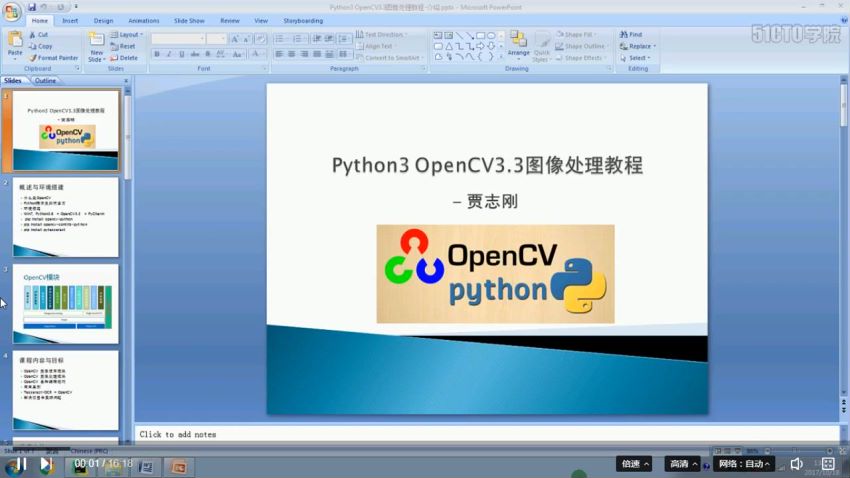Skip to next video with the next button
This screenshot has height=478, width=850.
[46, 464]
